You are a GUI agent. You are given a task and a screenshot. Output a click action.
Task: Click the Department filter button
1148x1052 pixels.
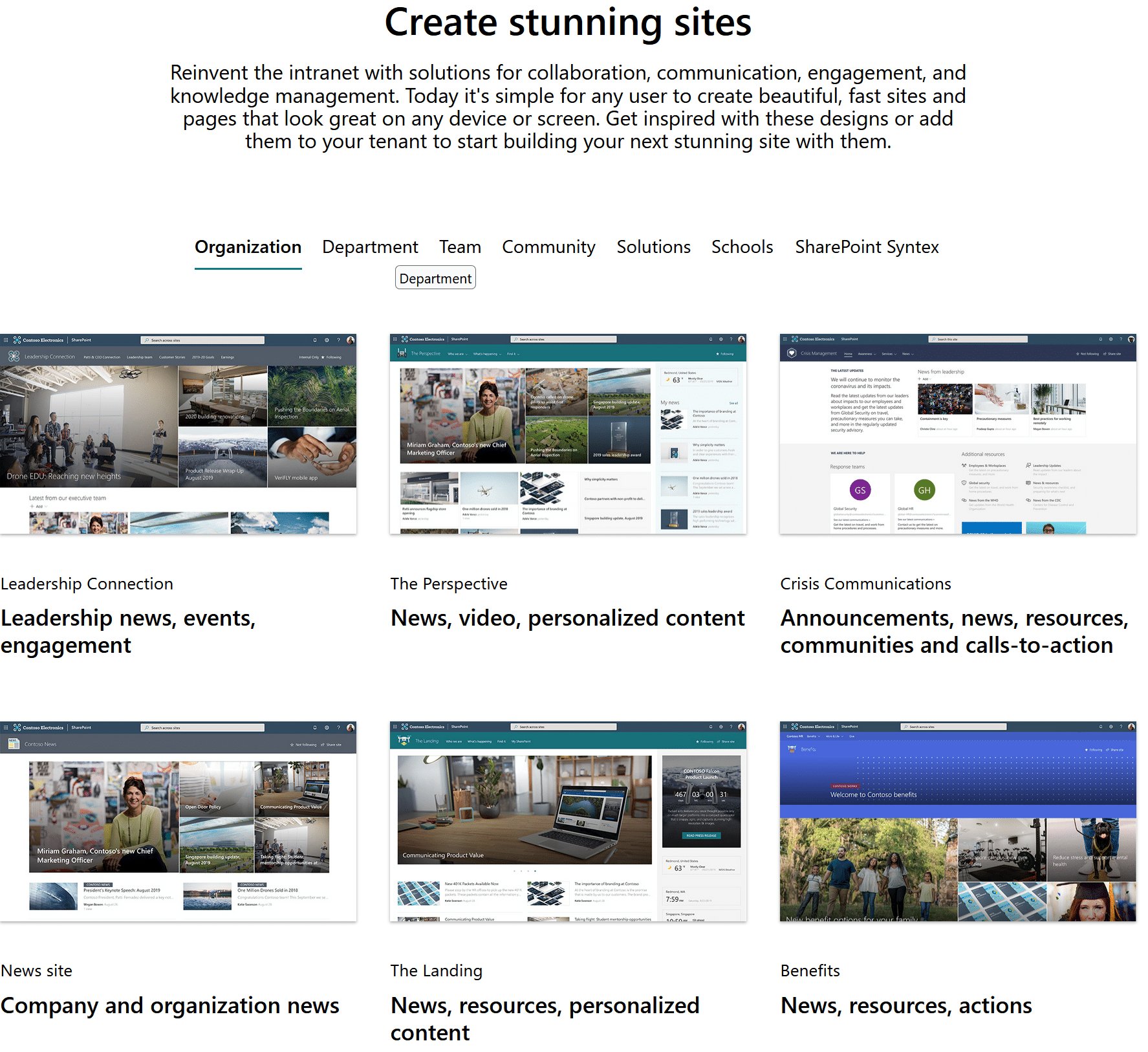tap(435, 278)
